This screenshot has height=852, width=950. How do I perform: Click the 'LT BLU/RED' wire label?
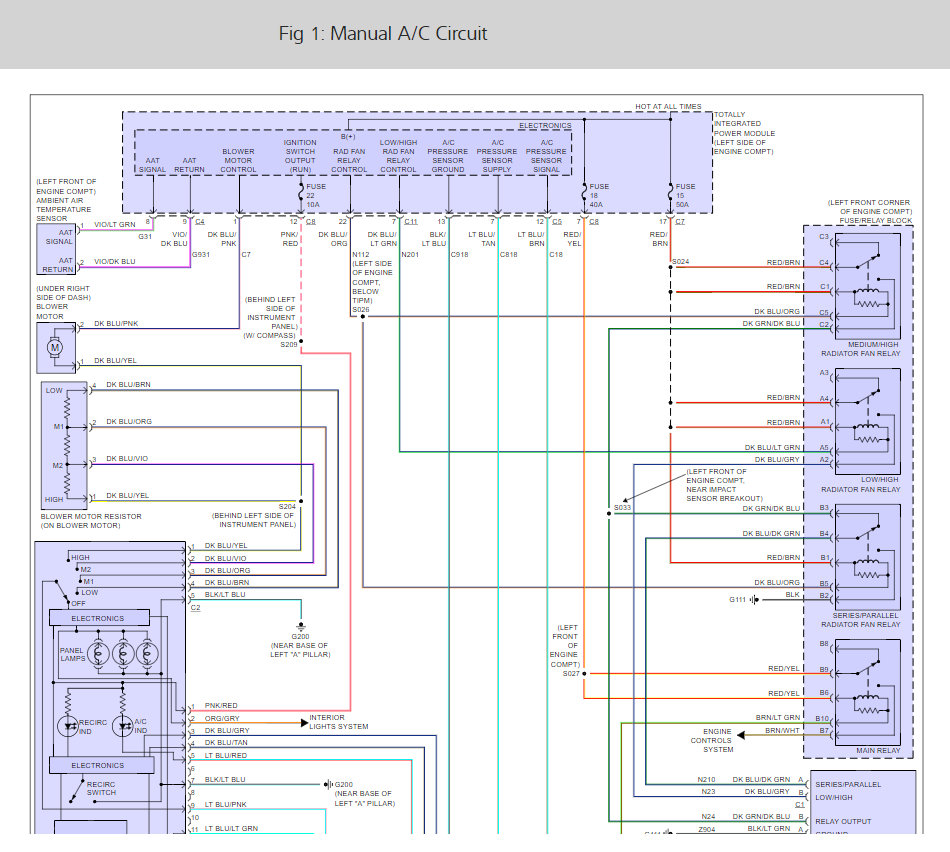[x=225, y=755]
